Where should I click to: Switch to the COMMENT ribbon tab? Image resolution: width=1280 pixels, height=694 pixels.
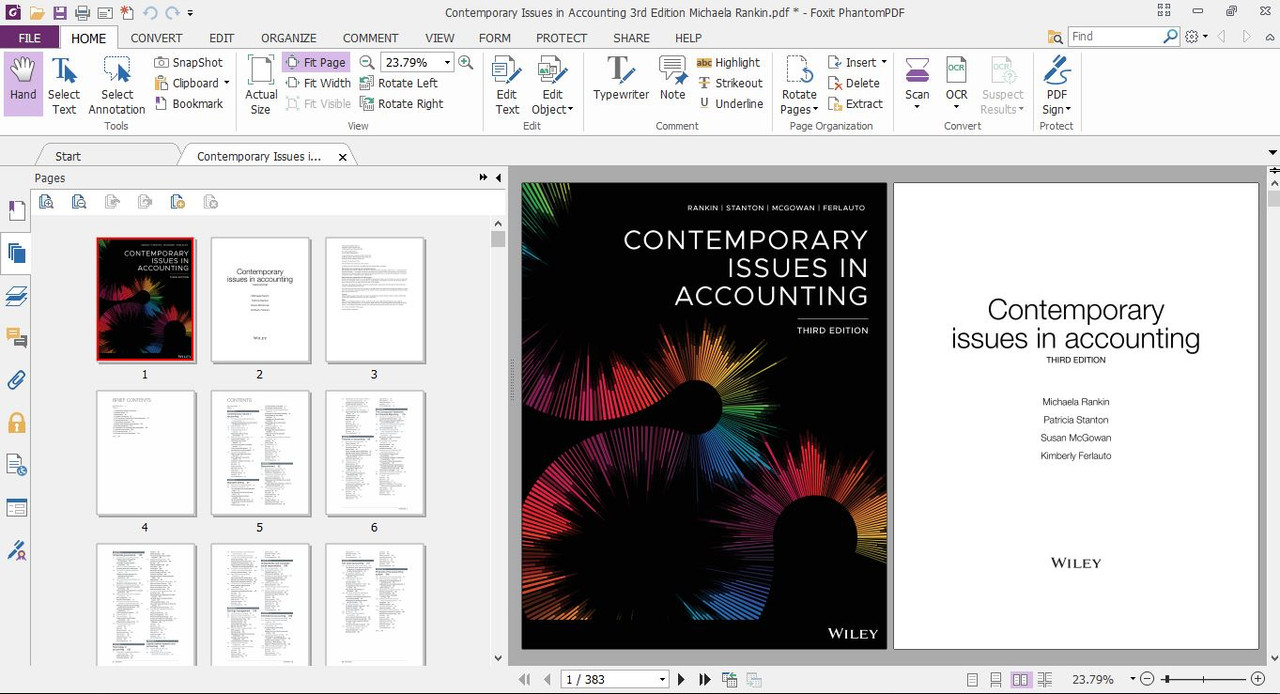point(371,38)
